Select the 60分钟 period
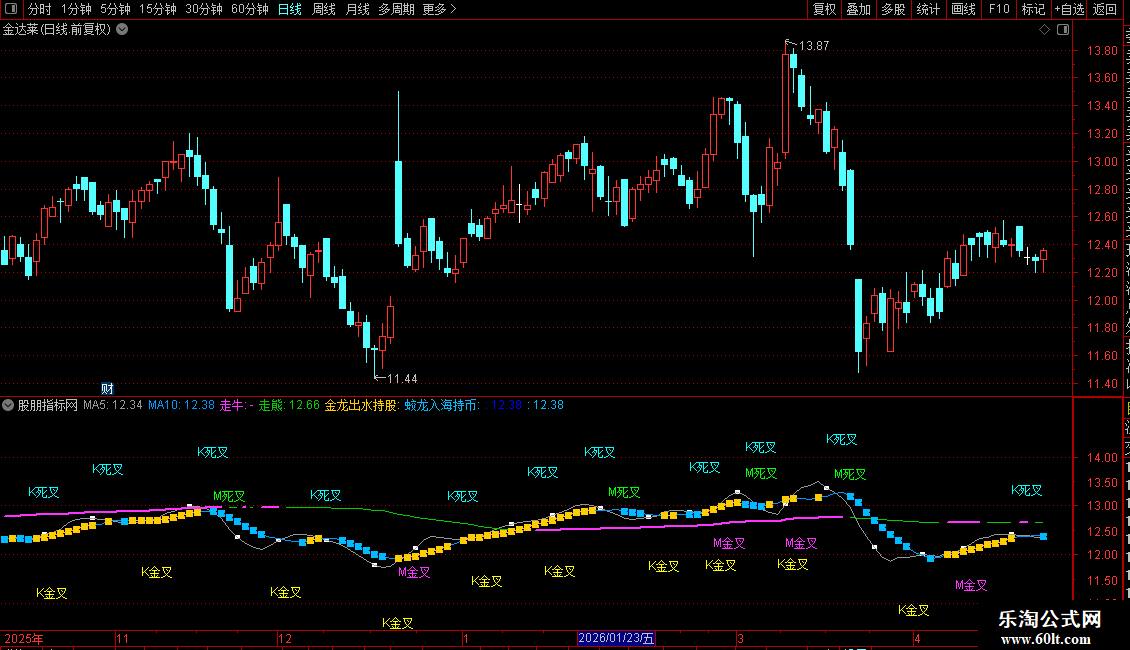This screenshot has height=650, width=1130. pyautogui.click(x=250, y=9)
